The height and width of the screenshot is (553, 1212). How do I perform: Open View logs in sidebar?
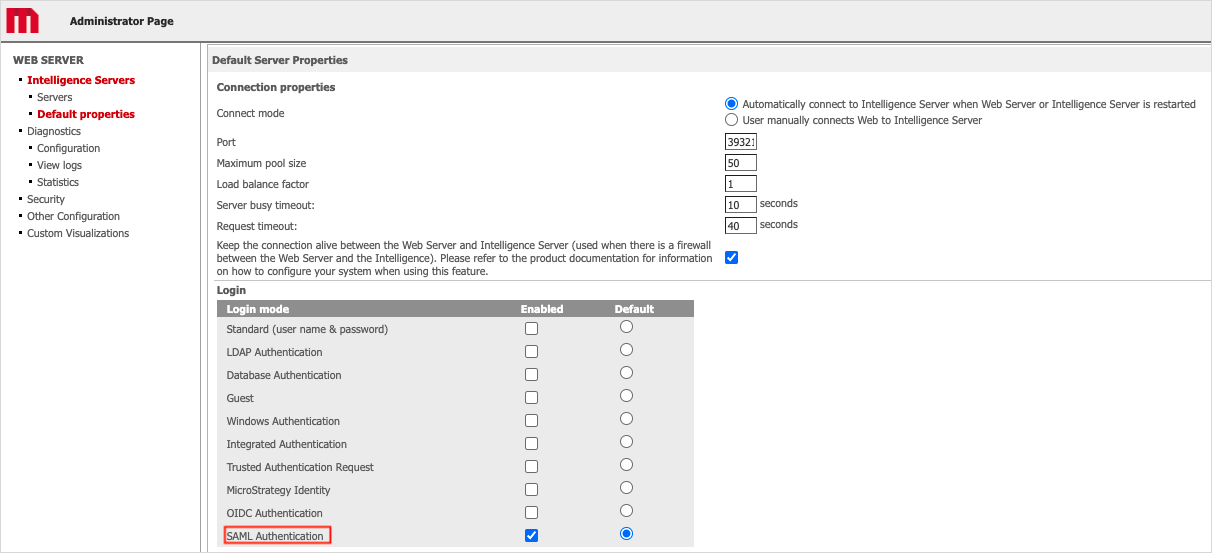(59, 165)
